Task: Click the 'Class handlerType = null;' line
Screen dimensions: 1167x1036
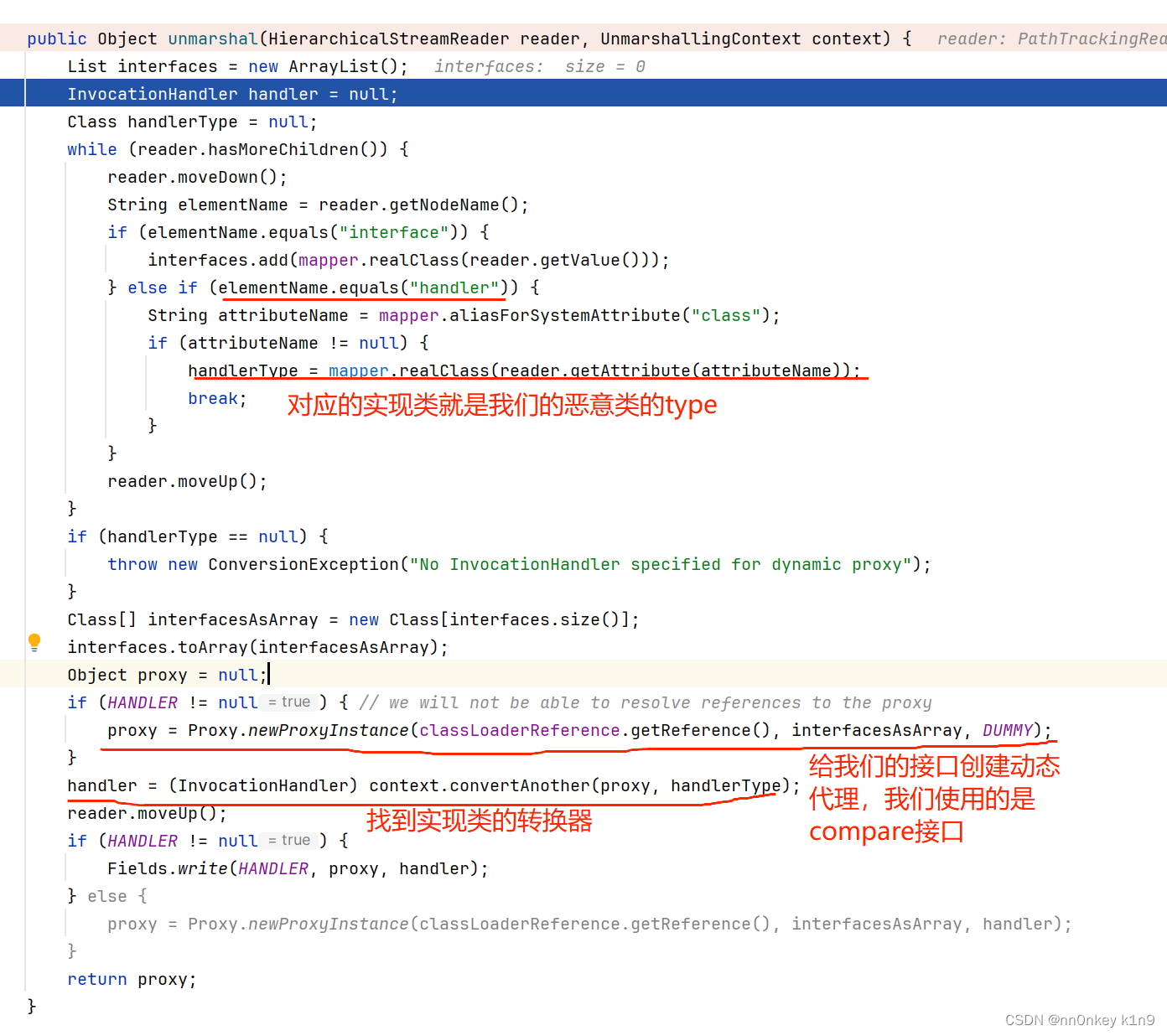Action: click(192, 122)
